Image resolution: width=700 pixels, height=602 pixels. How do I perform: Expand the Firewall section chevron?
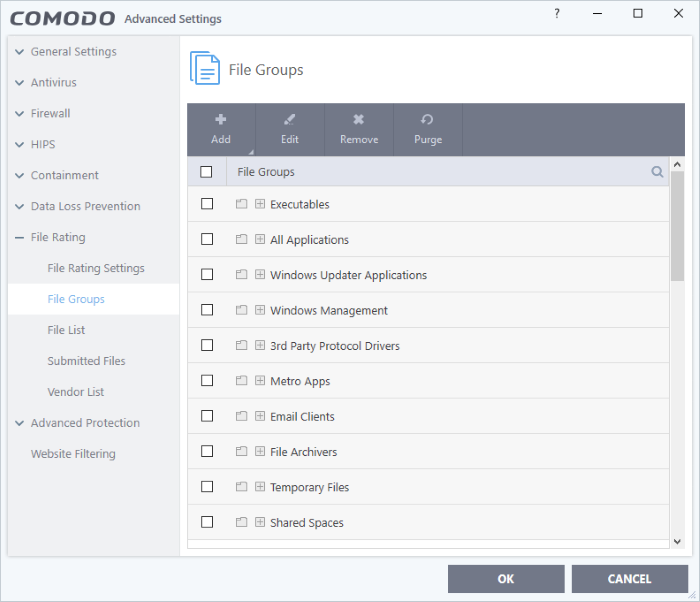tap(19, 113)
